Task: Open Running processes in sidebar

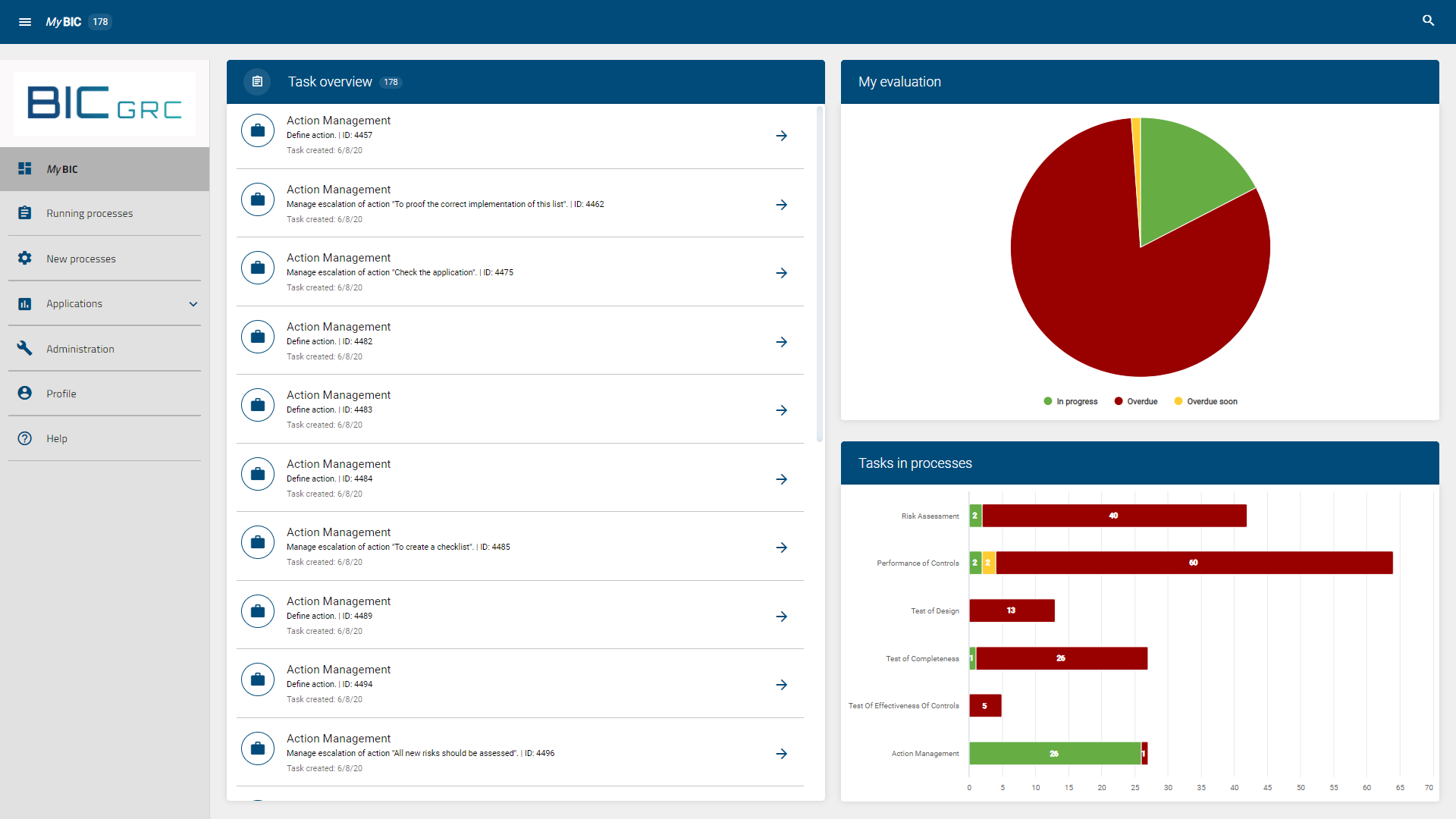Action: [x=89, y=214]
